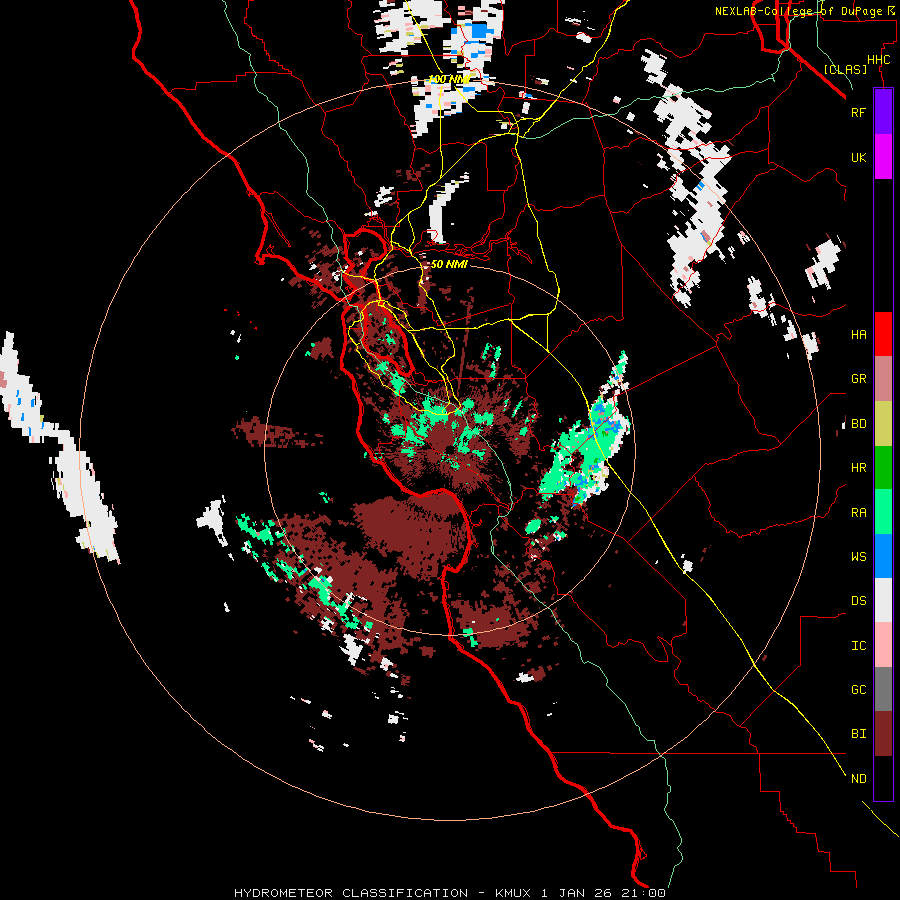Click the UK magenta legend swatch
The width and height of the screenshot is (900, 900).
(883, 157)
